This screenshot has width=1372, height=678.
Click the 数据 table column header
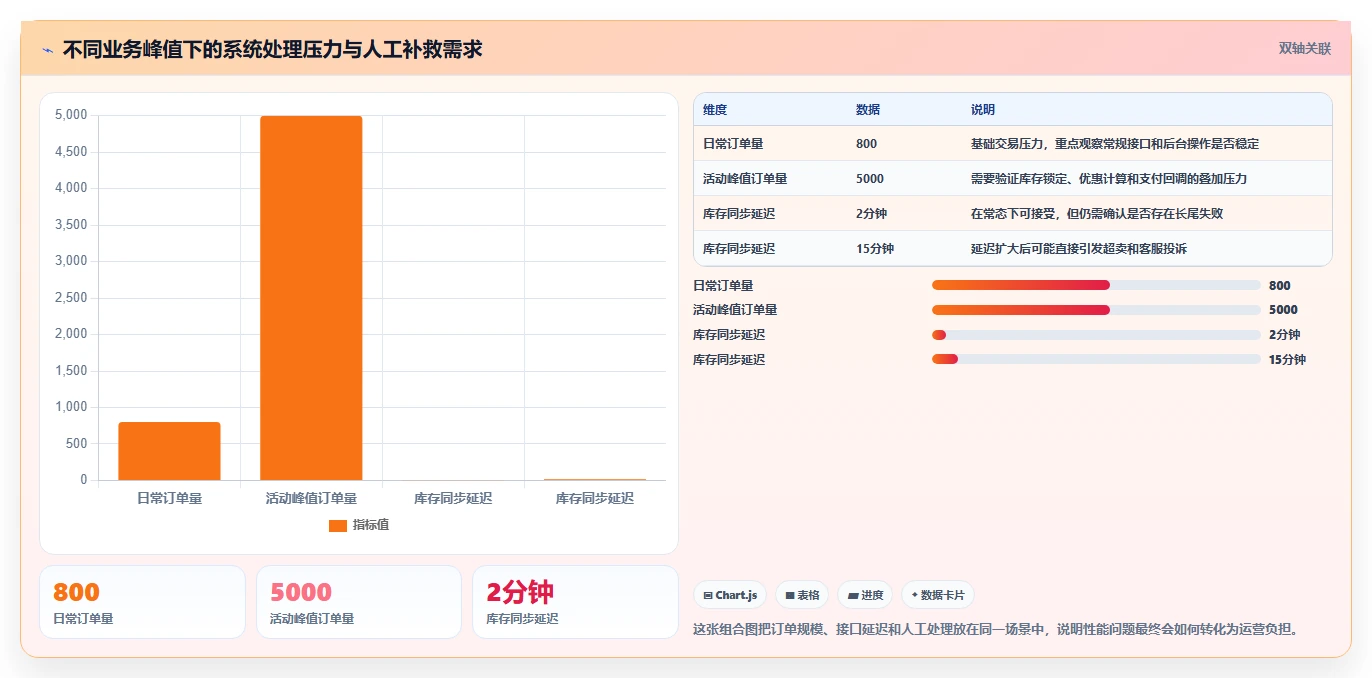(868, 110)
